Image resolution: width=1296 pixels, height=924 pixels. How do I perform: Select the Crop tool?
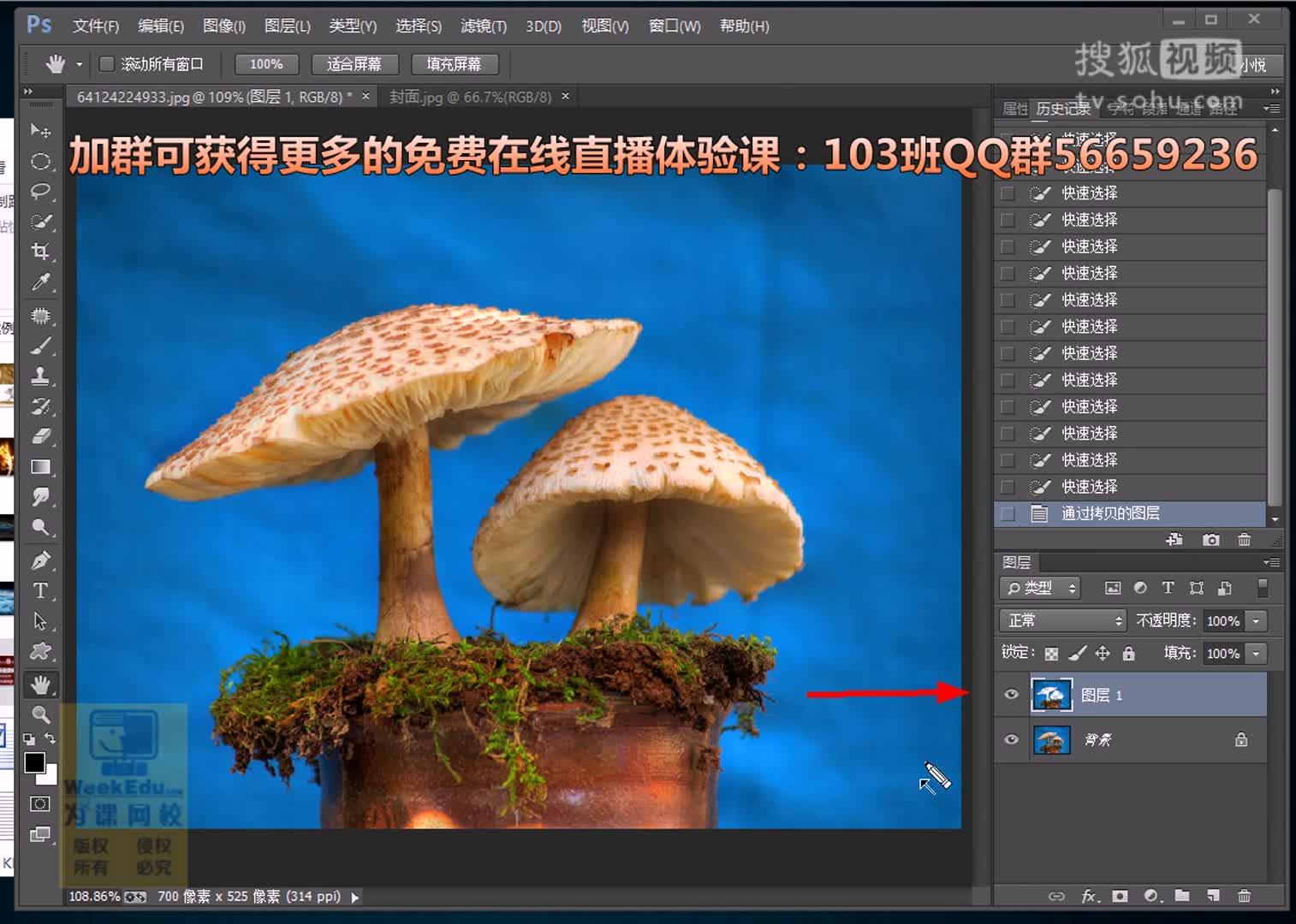tap(40, 251)
